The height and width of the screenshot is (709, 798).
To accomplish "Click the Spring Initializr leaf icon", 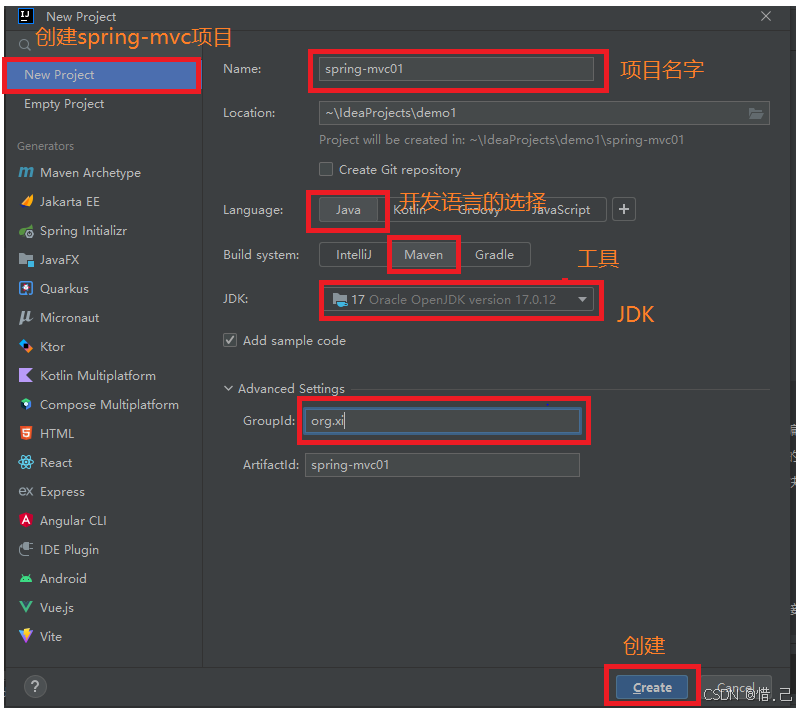I will [x=26, y=231].
